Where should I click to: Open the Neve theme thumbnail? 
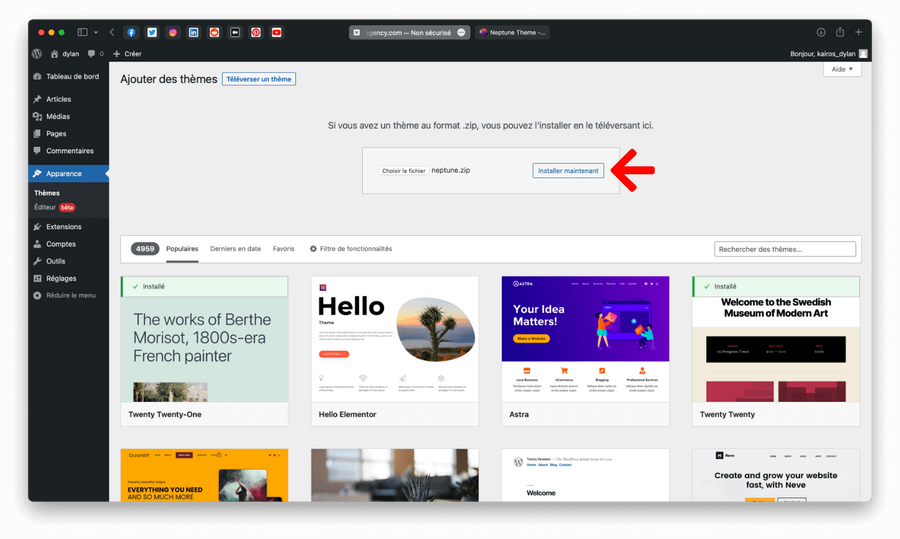(776, 475)
